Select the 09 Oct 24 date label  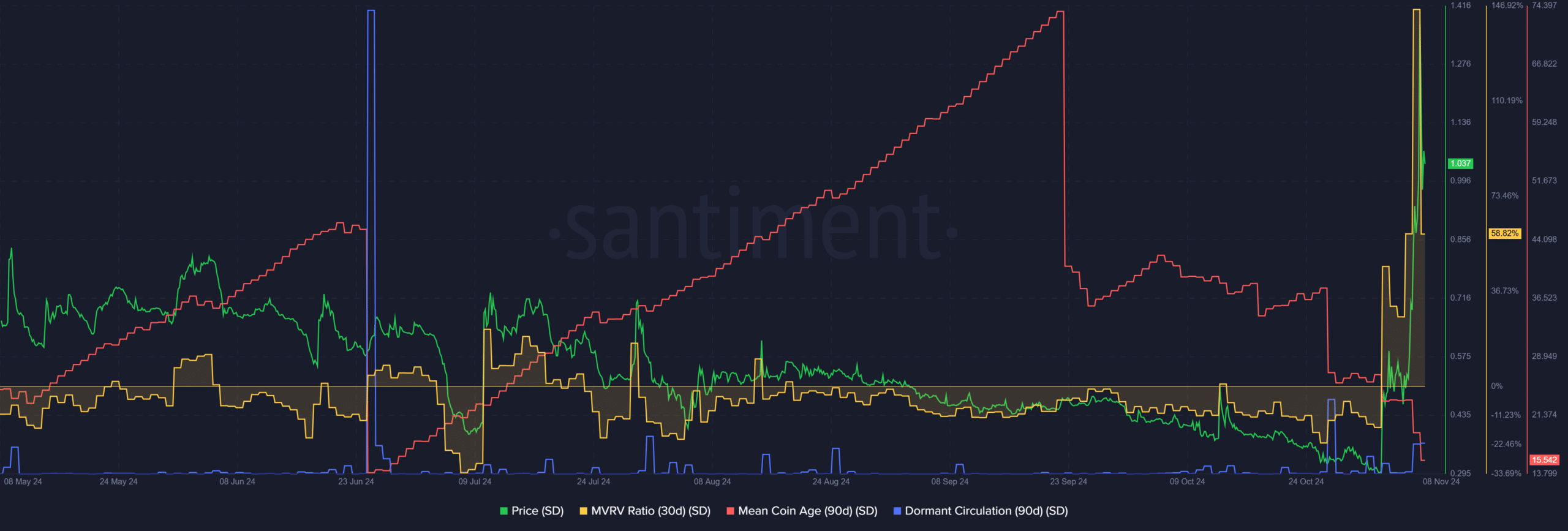tap(1187, 482)
